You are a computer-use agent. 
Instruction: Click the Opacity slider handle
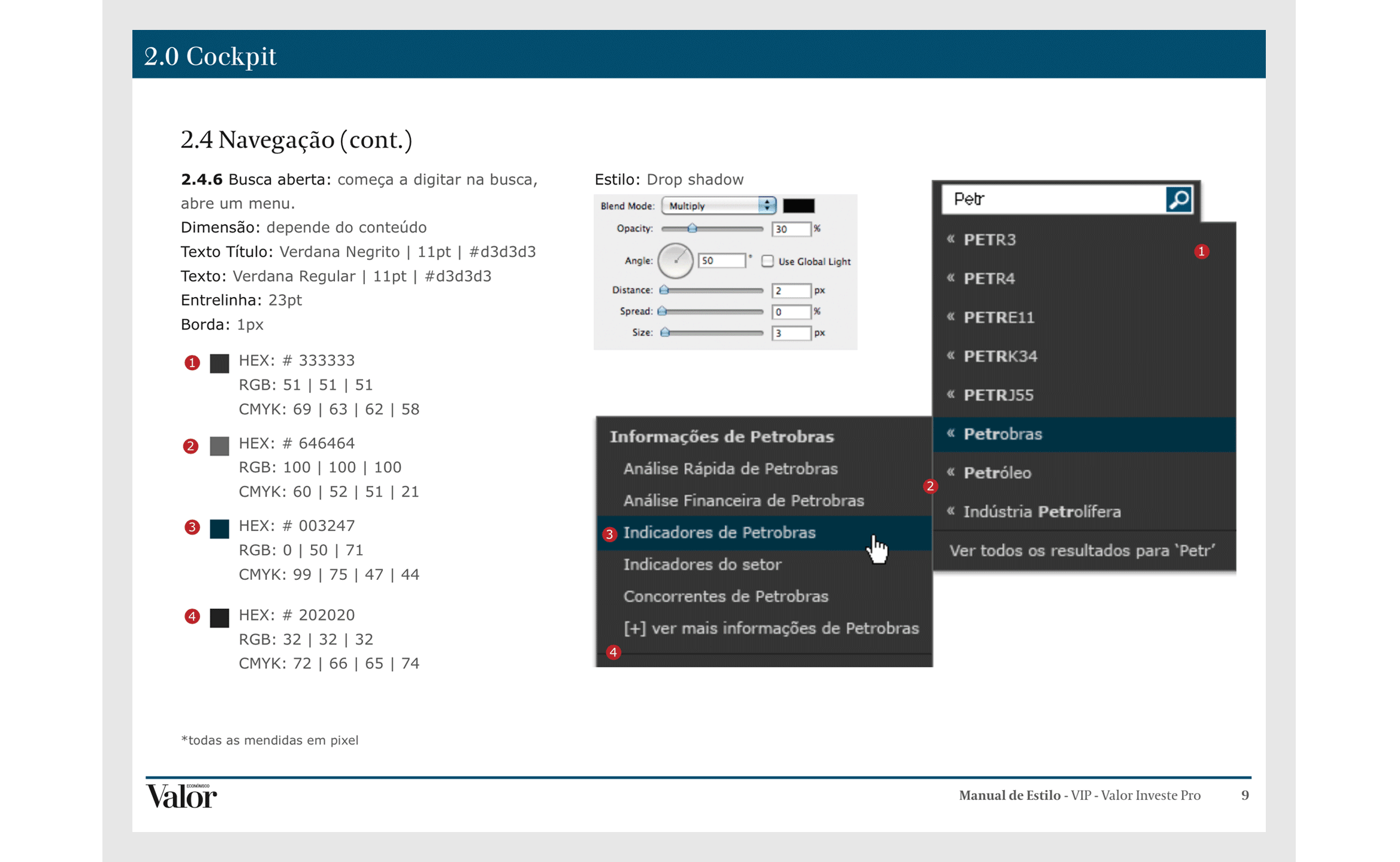692,228
